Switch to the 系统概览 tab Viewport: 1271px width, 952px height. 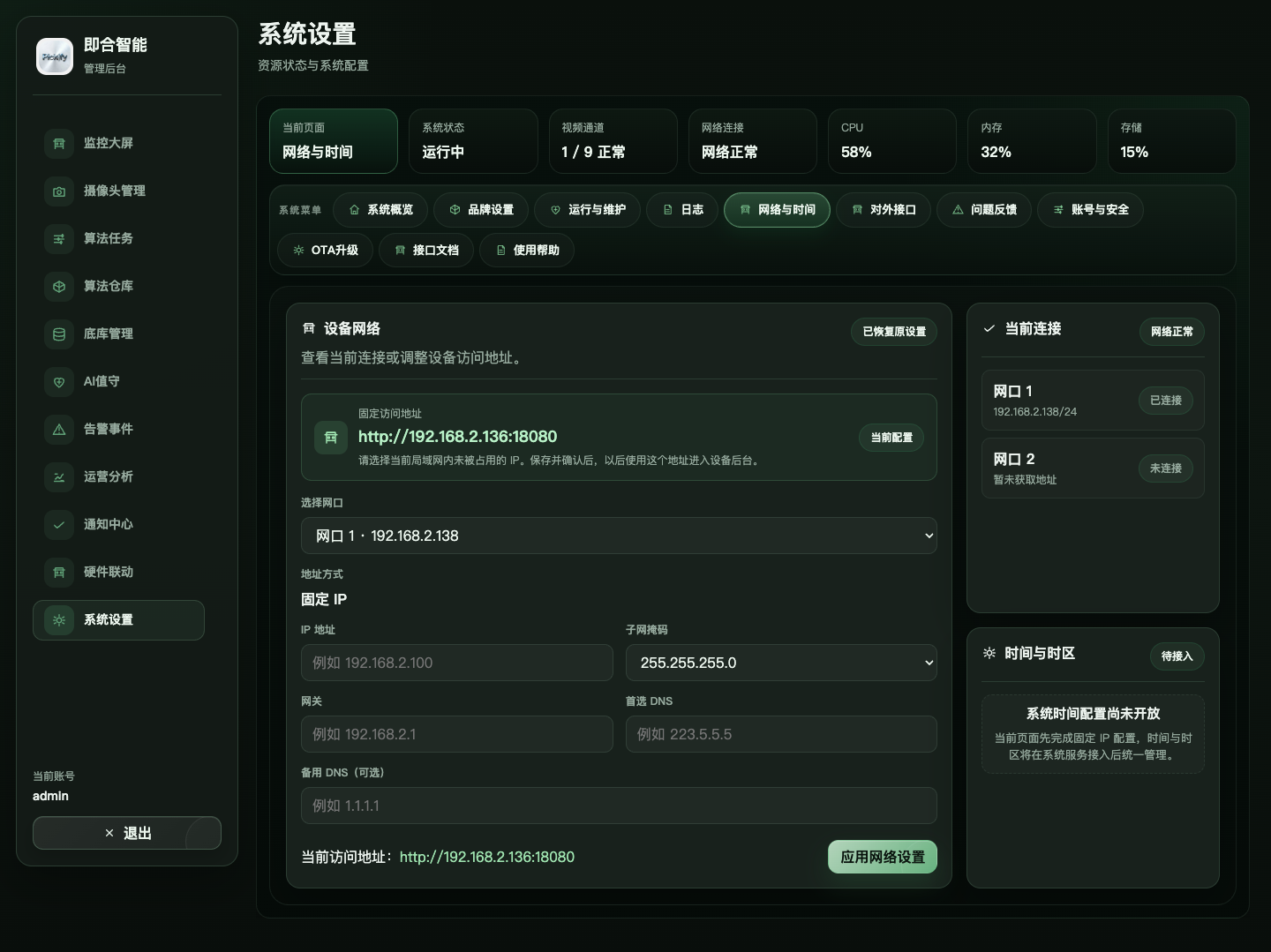(380, 210)
